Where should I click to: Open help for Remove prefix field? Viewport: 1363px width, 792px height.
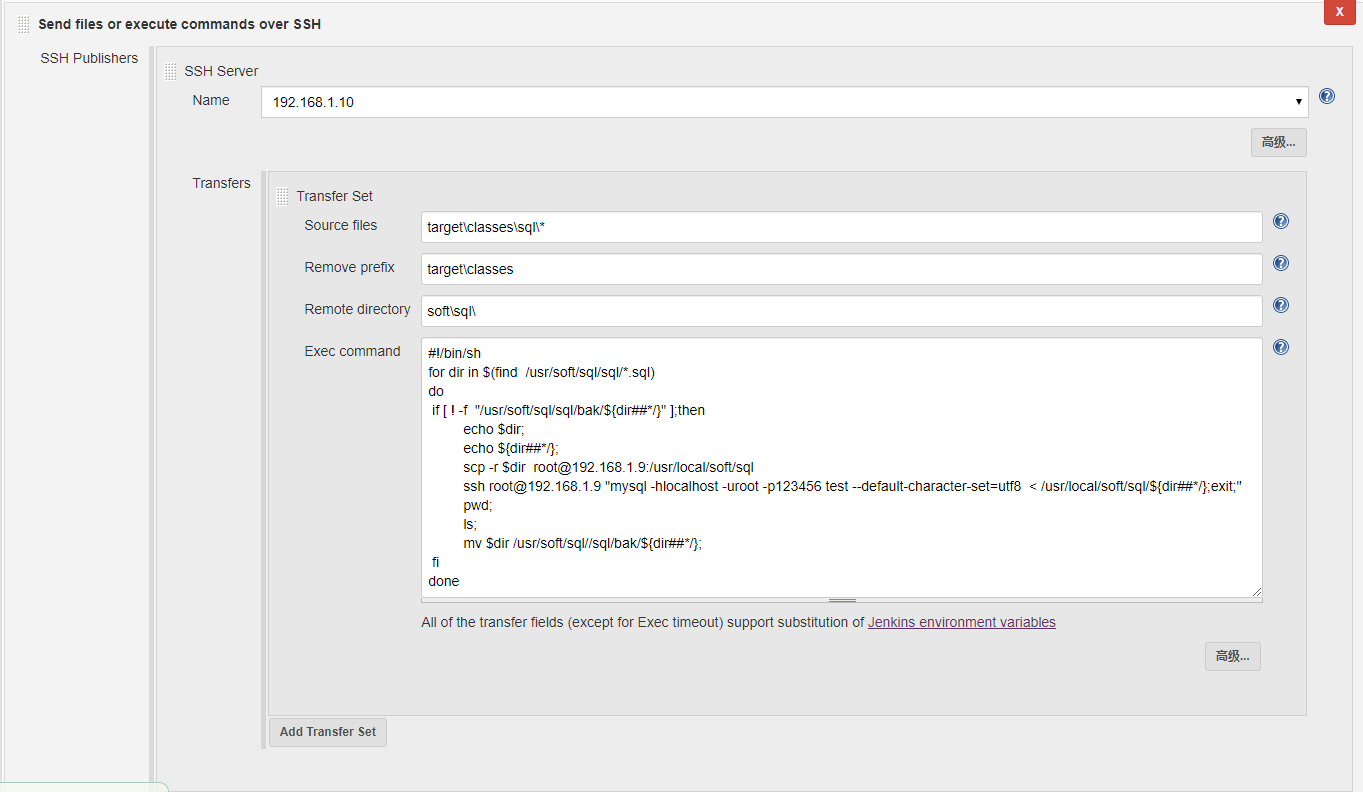(1281, 263)
